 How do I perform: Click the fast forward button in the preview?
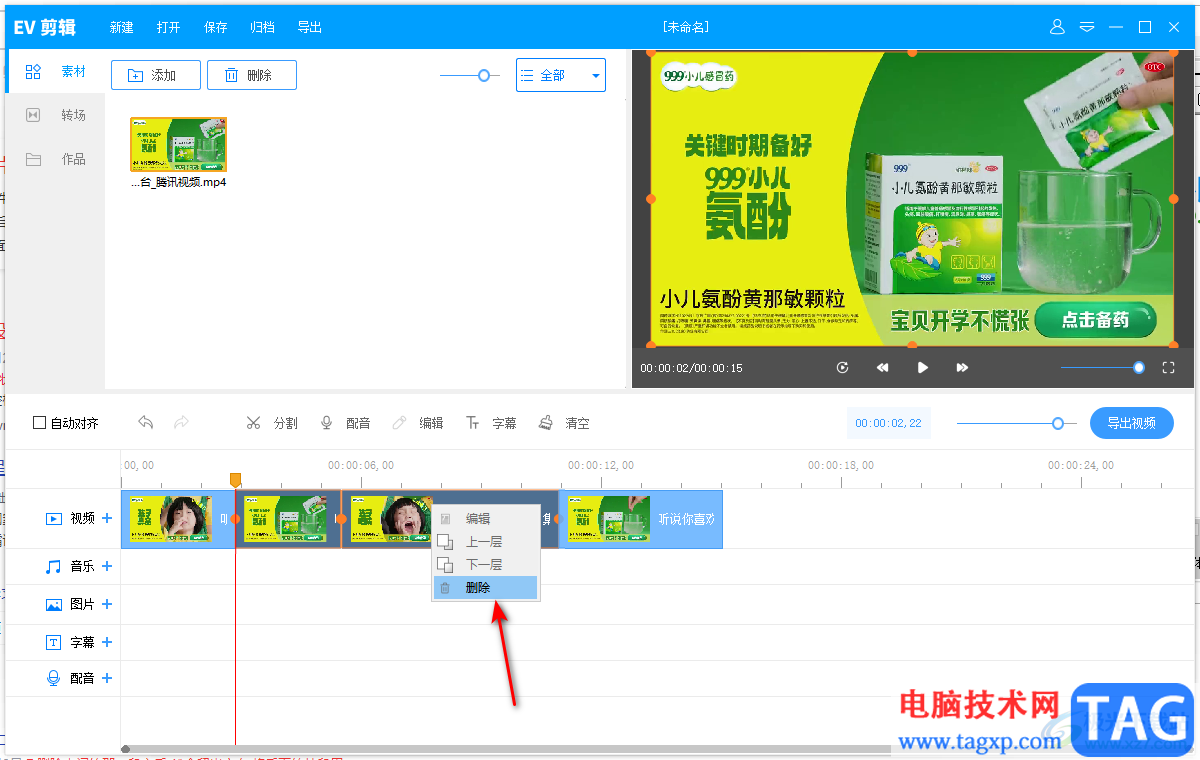point(962,368)
